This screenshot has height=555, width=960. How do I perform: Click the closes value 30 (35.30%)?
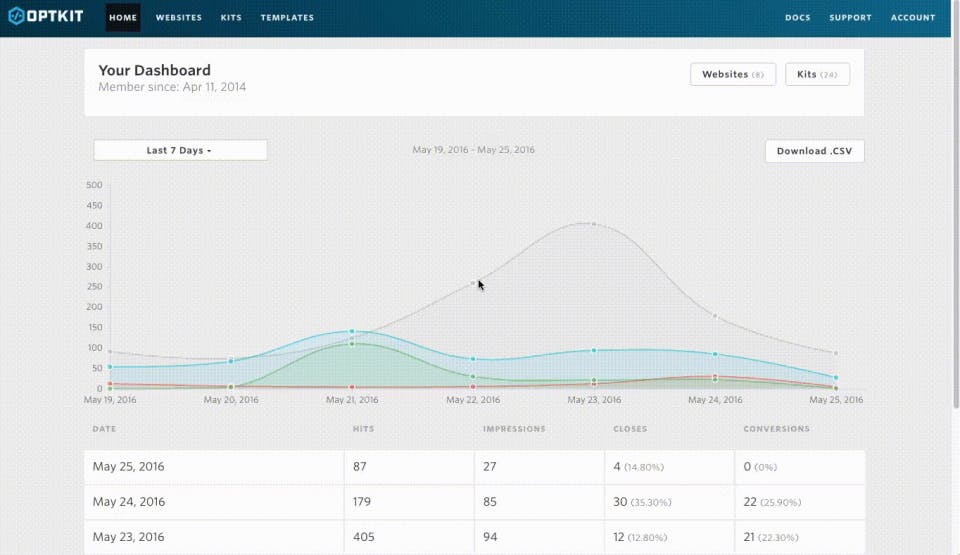[642, 502]
